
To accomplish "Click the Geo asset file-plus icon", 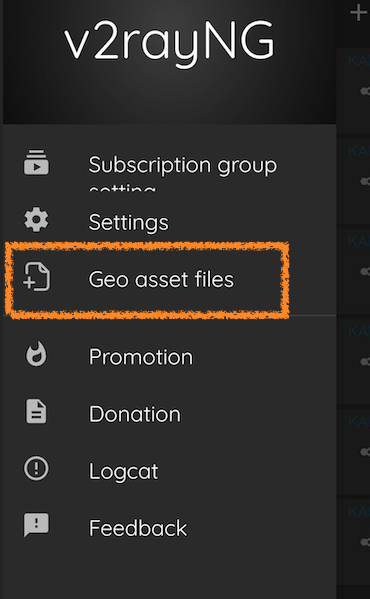I will pos(36,277).
